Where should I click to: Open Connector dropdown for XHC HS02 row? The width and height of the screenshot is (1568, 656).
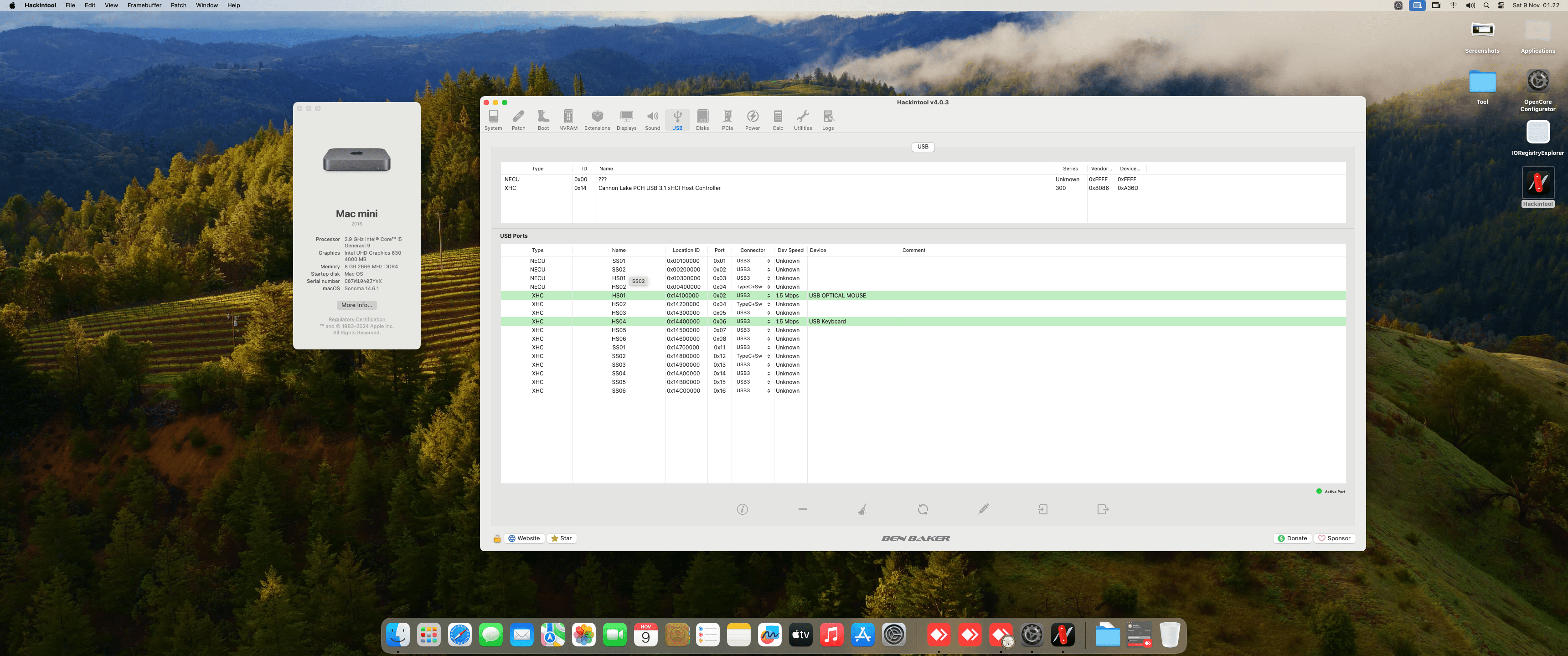[x=753, y=304]
